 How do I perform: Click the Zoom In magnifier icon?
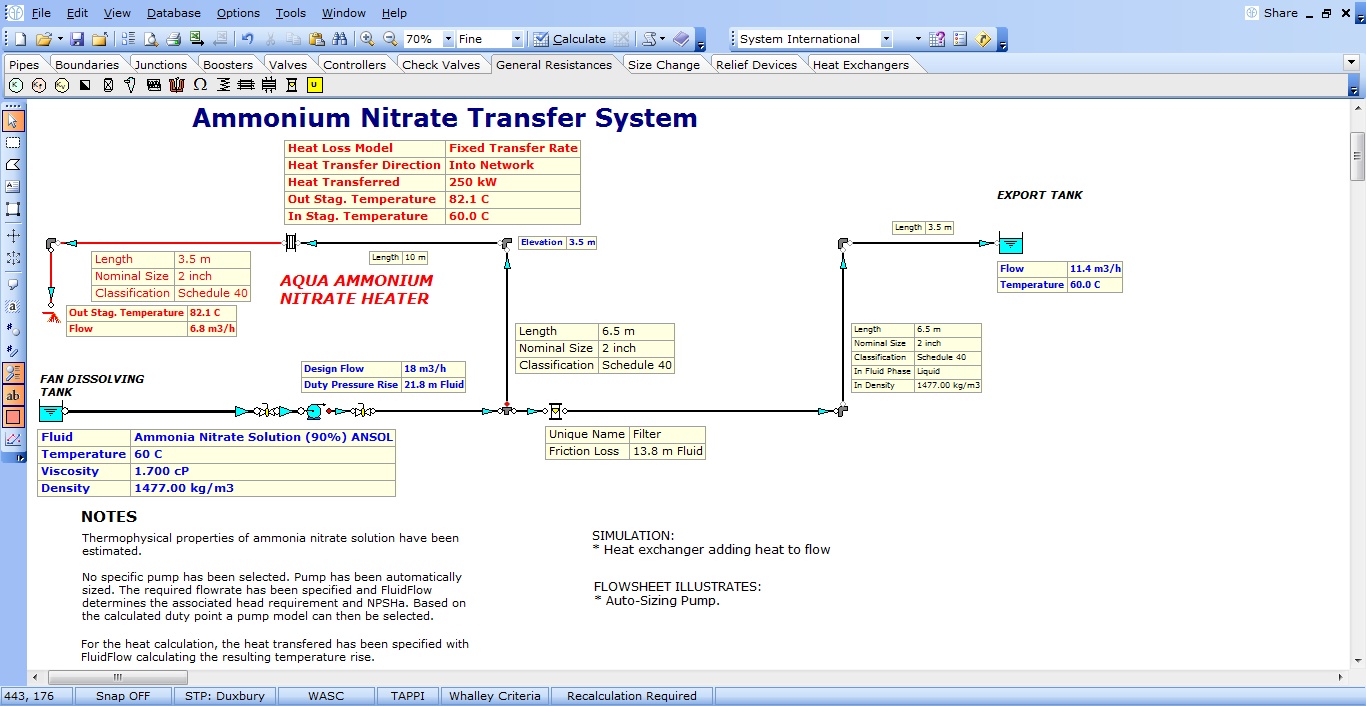click(367, 39)
